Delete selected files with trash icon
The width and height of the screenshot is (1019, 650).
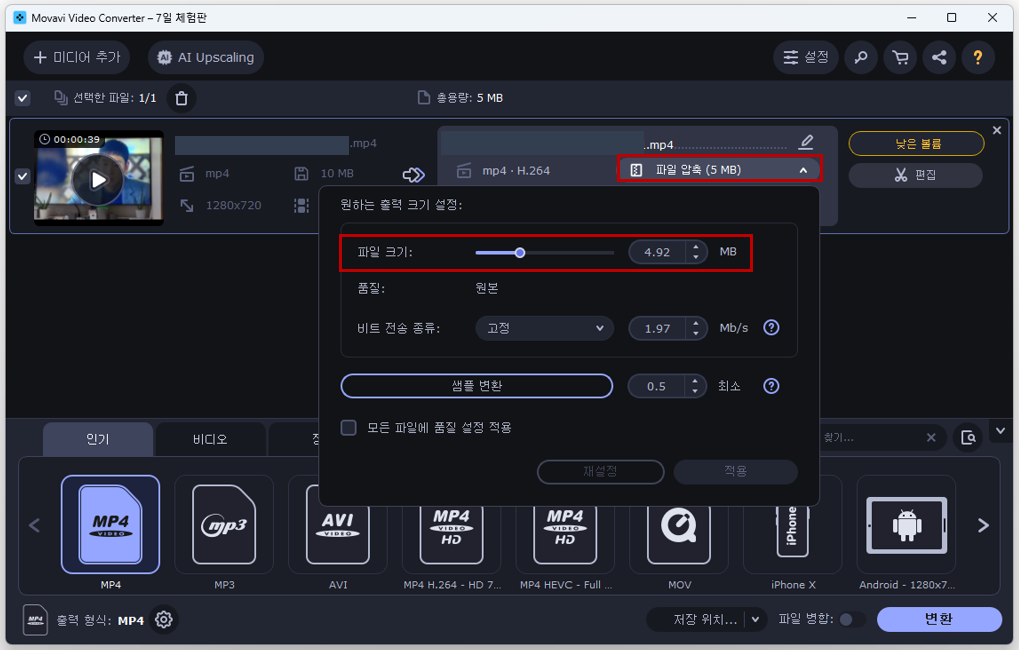click(182, 98)
